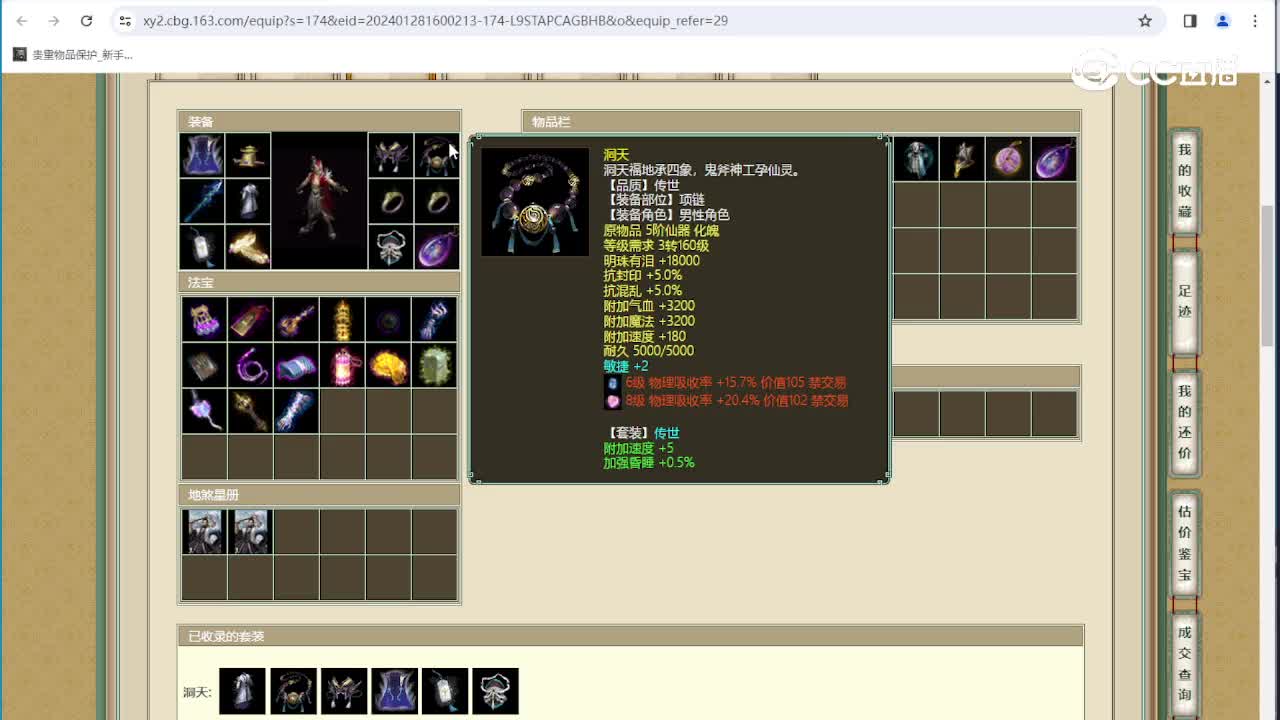Open 估价鉴宝 side tab
1280x720 pixels.
pos(1185,543)
